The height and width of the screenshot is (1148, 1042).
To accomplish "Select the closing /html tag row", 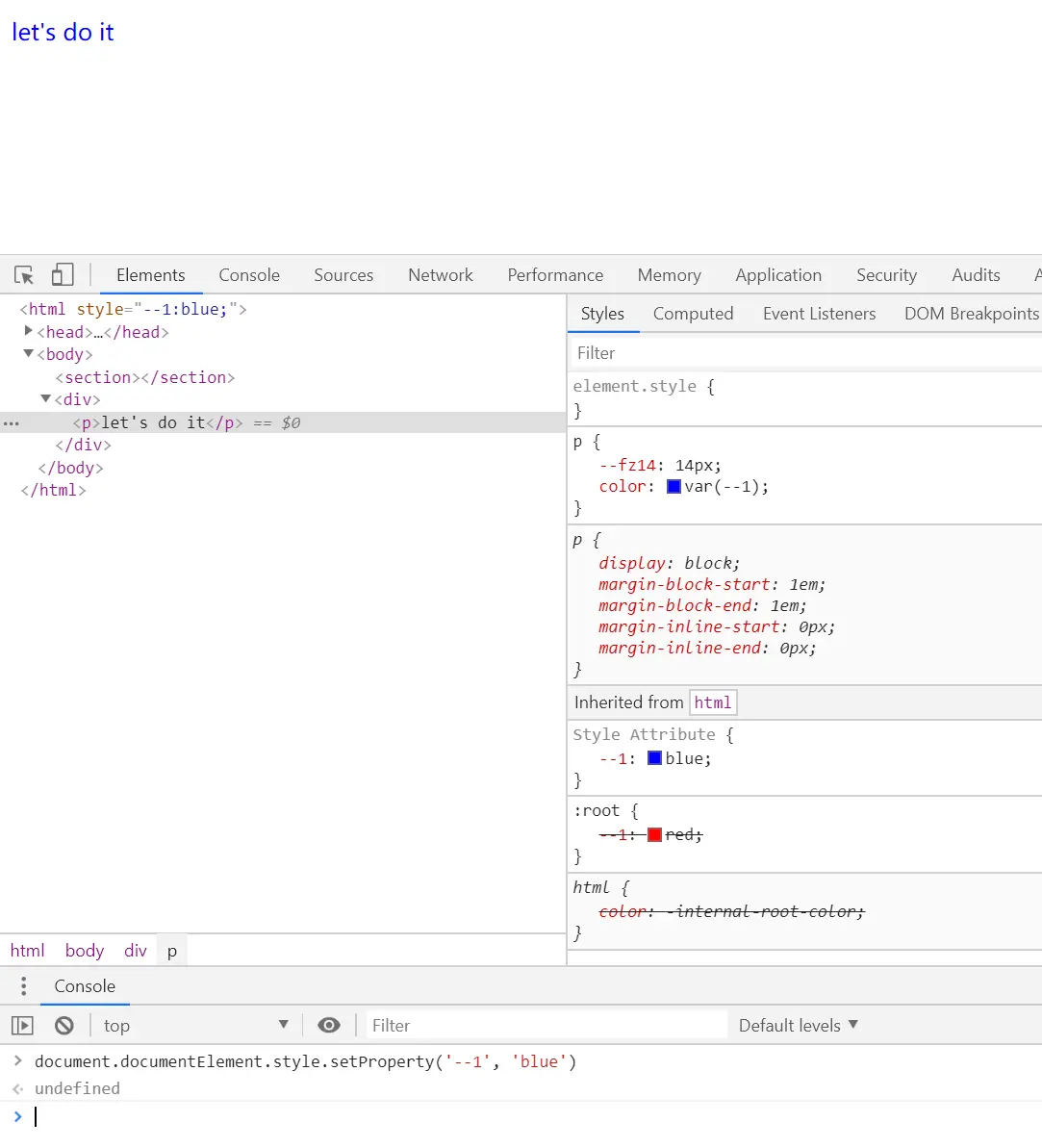I will point(53,490).
